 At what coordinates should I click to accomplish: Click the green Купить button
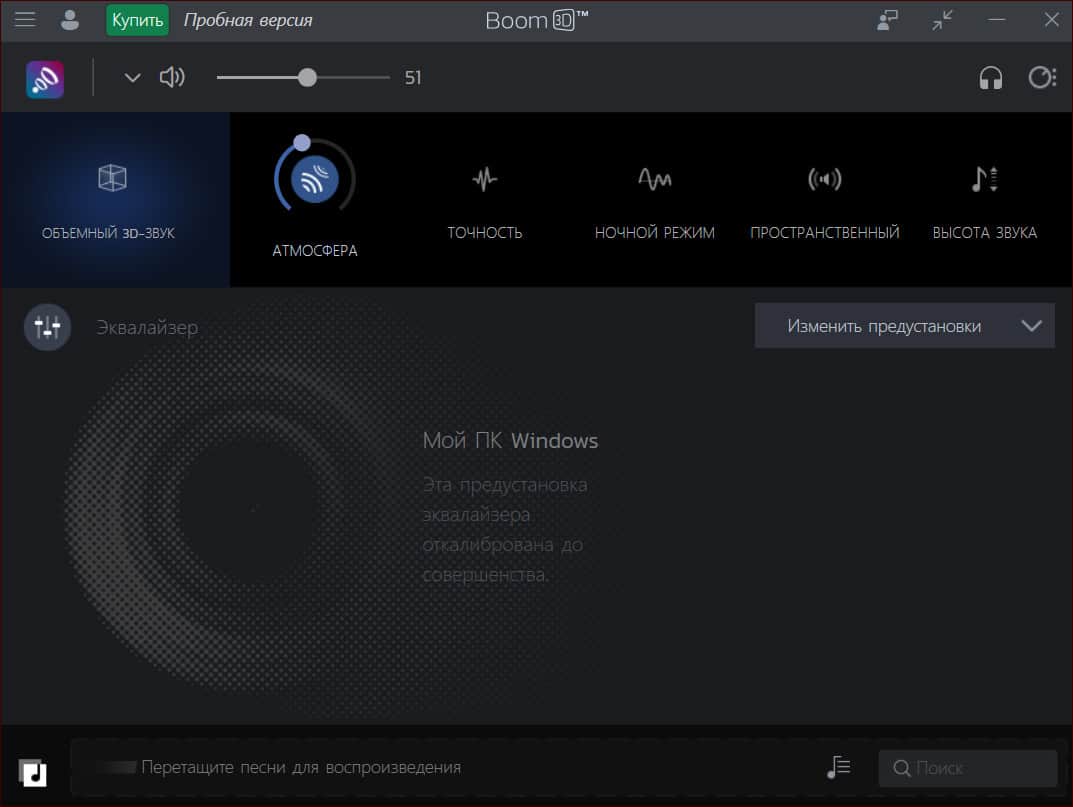point(138,20)
